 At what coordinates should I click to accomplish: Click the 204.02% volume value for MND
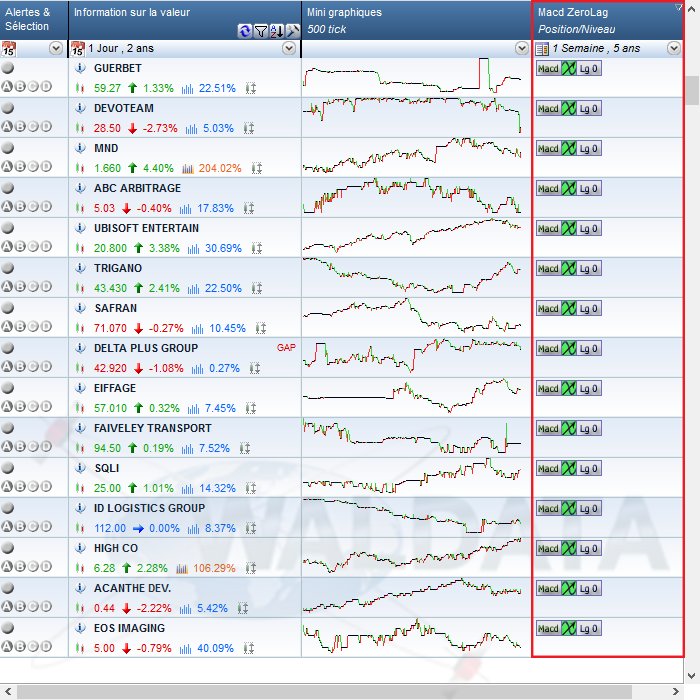220,168
